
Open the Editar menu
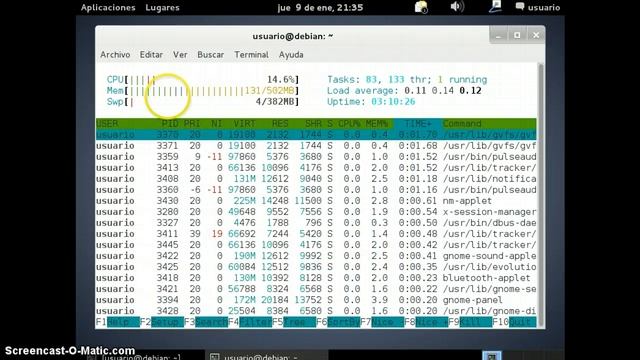(x=151, y=55)
